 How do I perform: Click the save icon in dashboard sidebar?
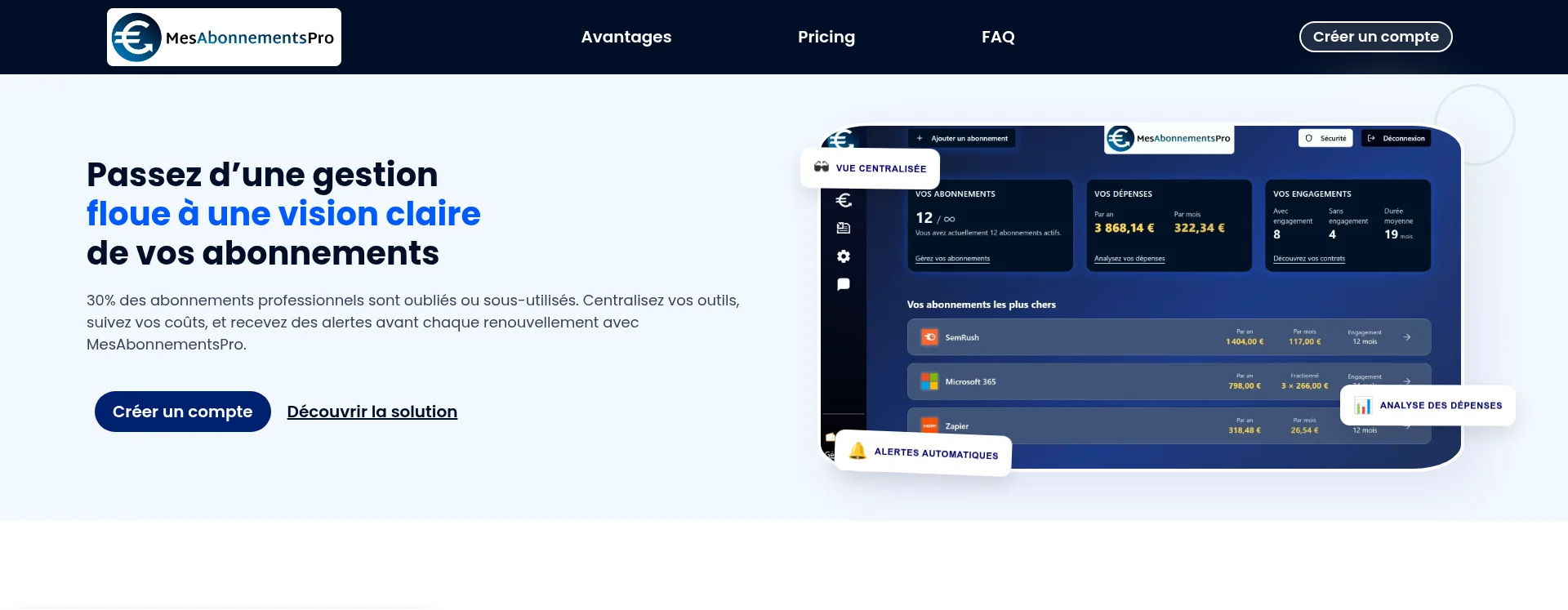(x=844, y=228)
